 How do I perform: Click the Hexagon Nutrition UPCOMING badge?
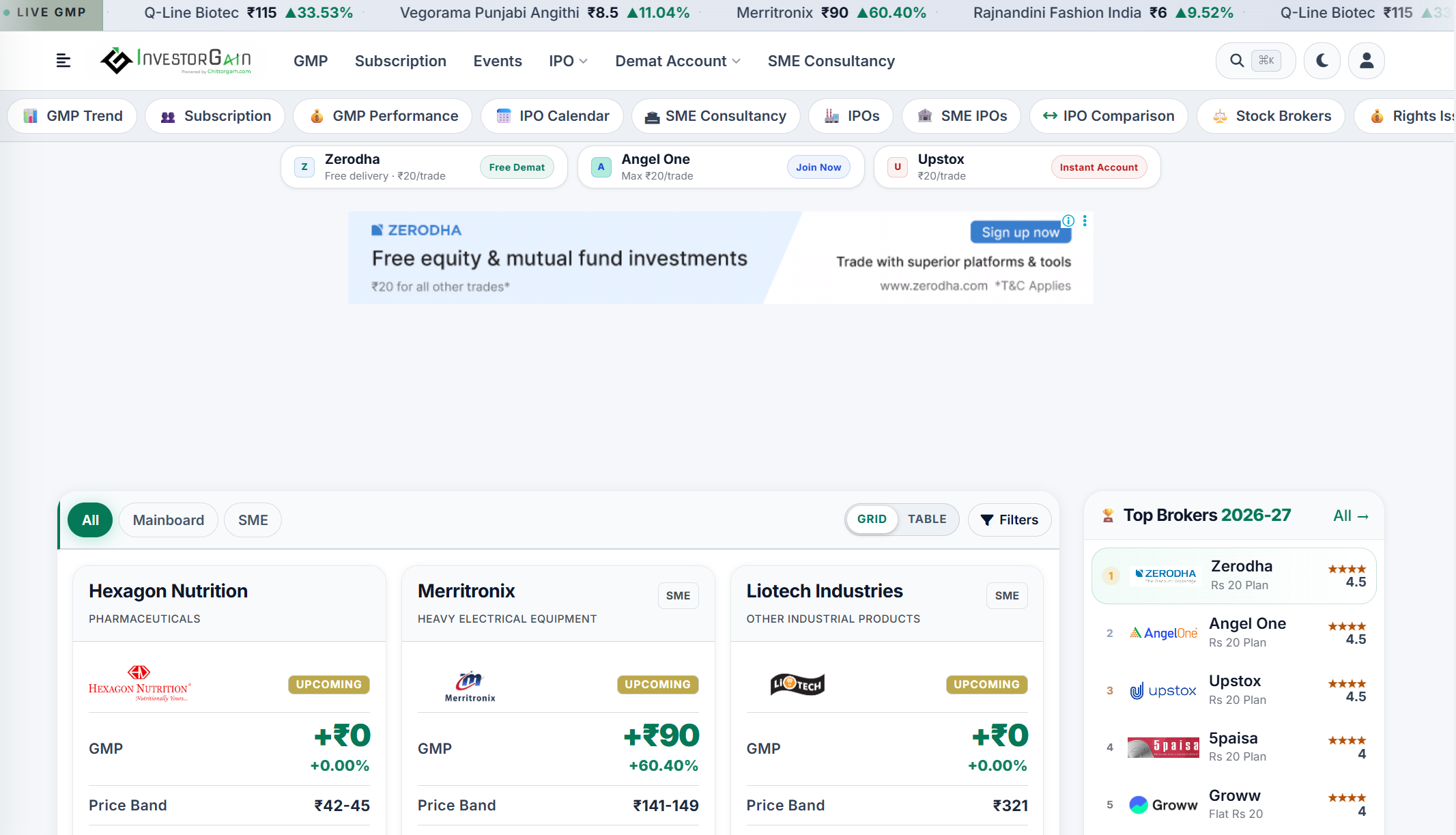pyautogui.click(x=329, y=684)
